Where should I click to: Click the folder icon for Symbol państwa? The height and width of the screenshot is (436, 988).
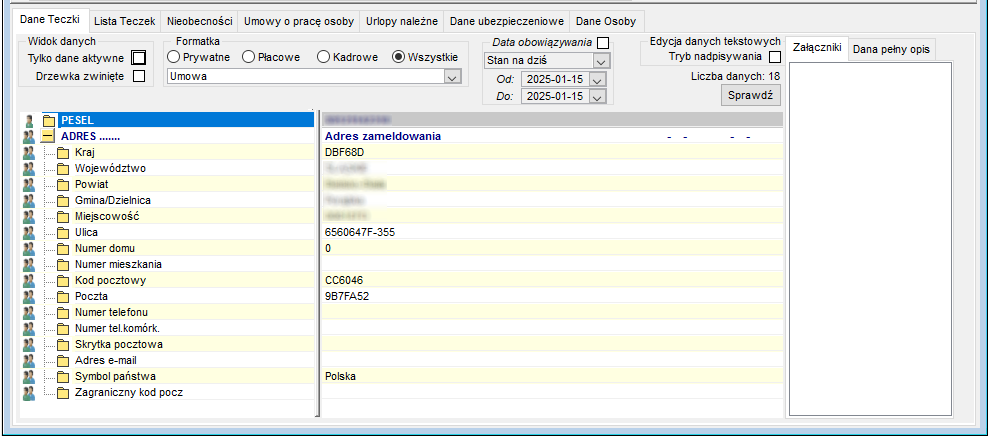62,377
